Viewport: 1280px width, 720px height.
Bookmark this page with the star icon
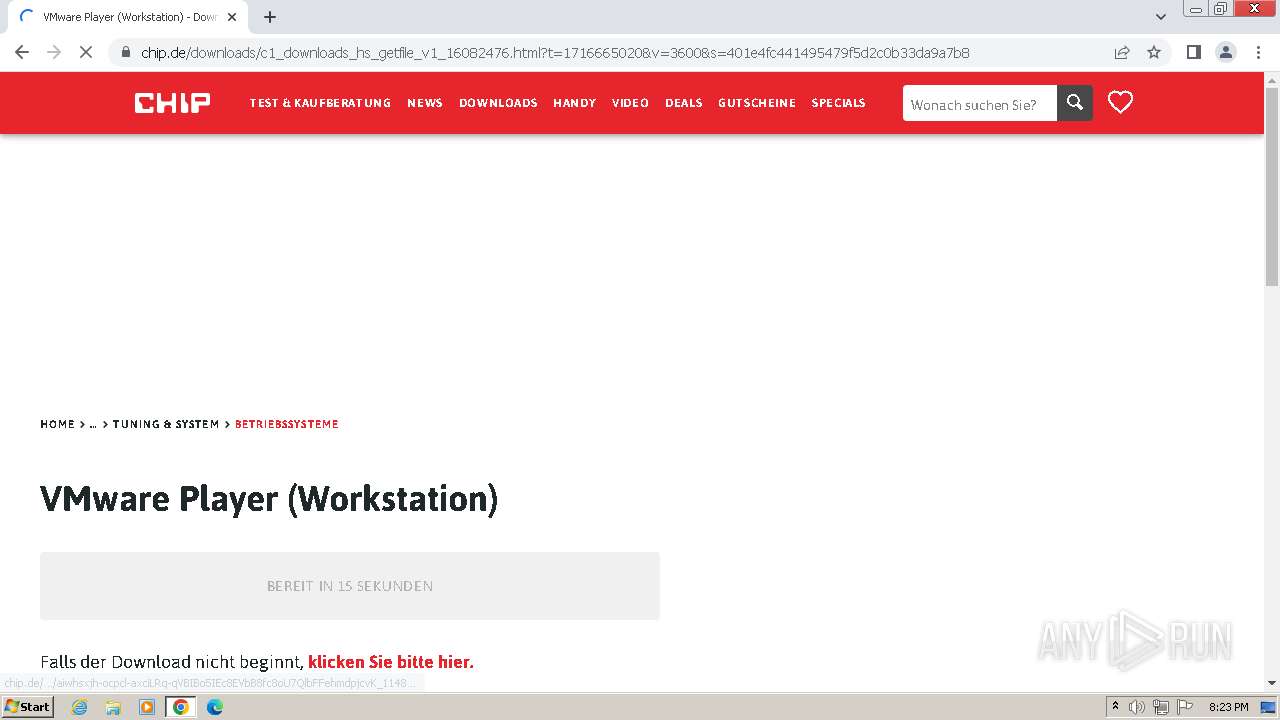coord(1154,52)
